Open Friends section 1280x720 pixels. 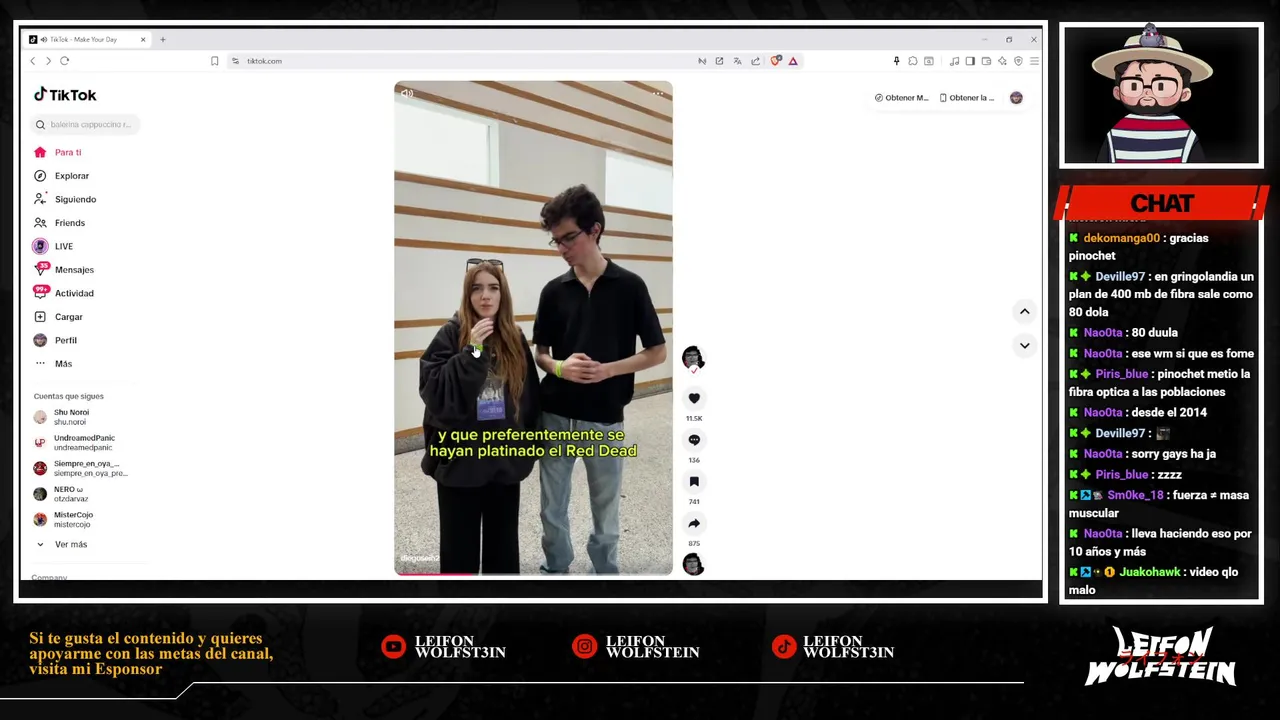click(x=60, y=223)
